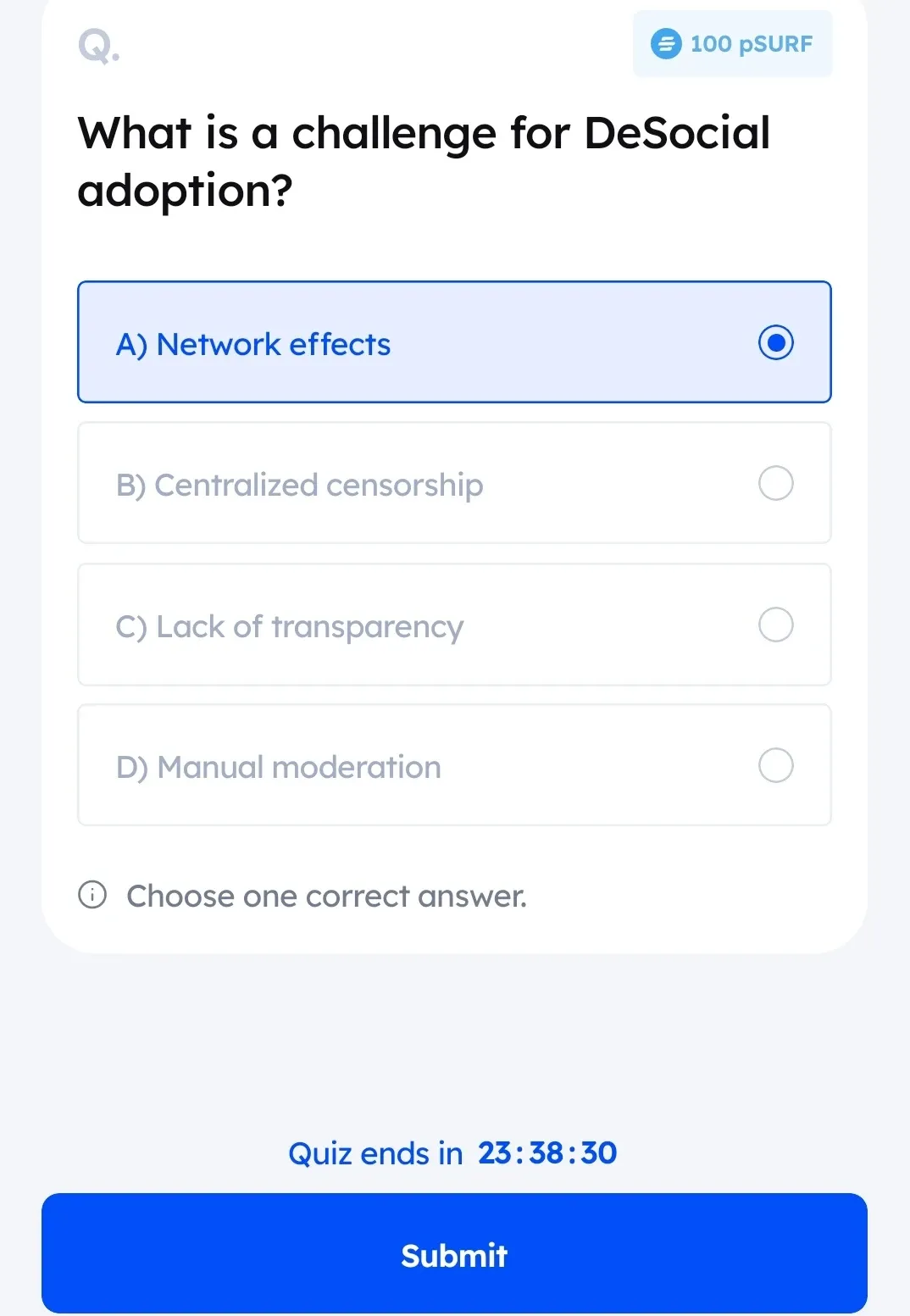Click the info icon beside the answer hint
910x1316 pixels.
pos(92,895)
